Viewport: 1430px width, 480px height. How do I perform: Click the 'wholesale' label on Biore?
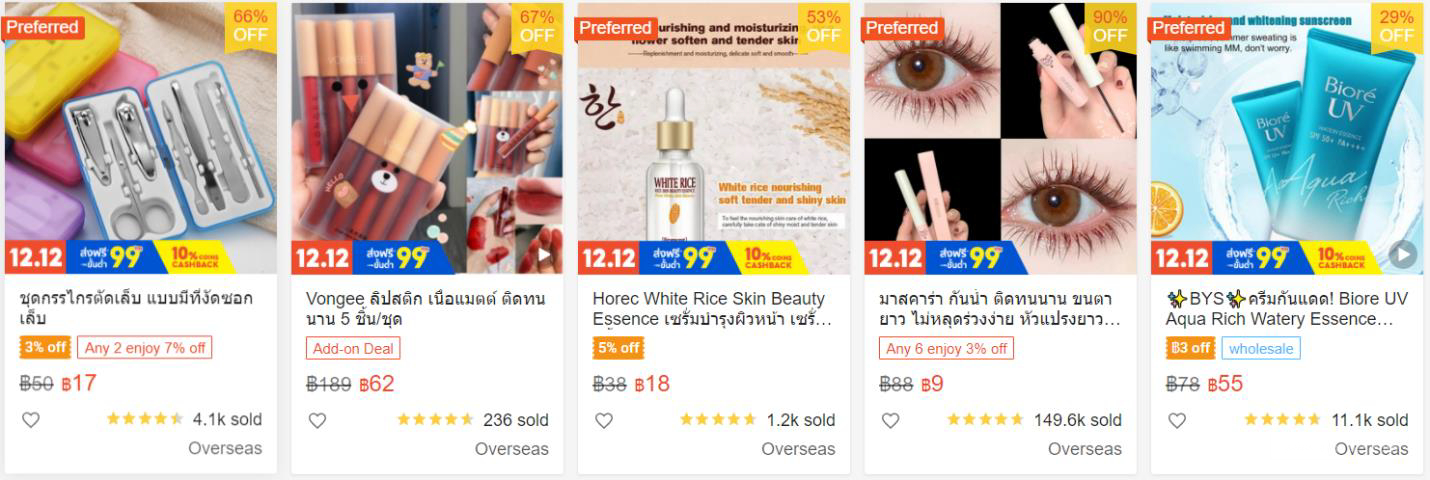[1261, 348]
